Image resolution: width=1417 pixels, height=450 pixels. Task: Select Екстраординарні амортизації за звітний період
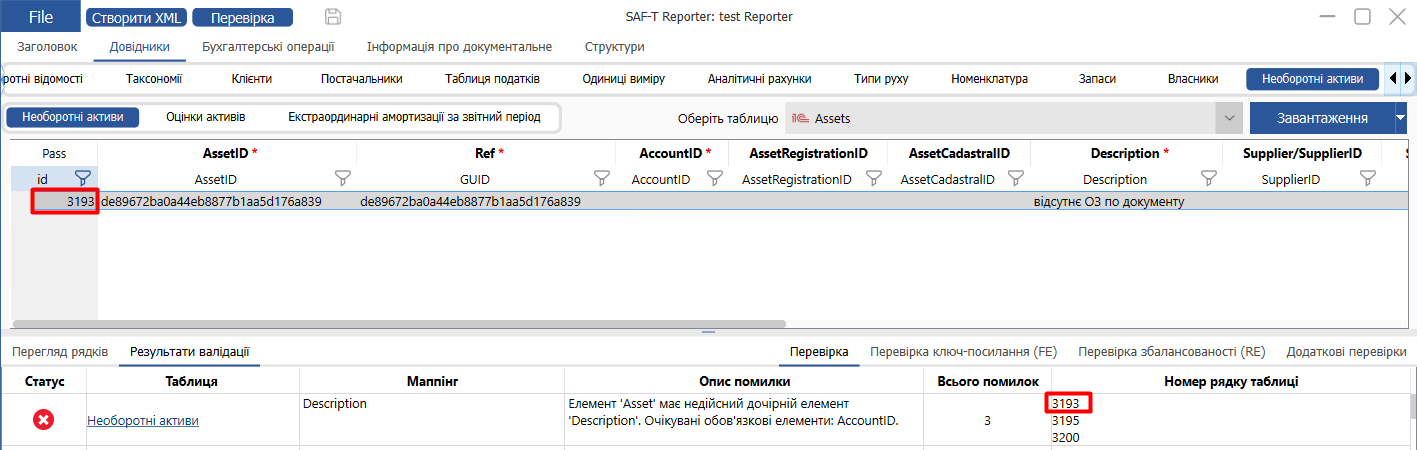tap(414, 117)
